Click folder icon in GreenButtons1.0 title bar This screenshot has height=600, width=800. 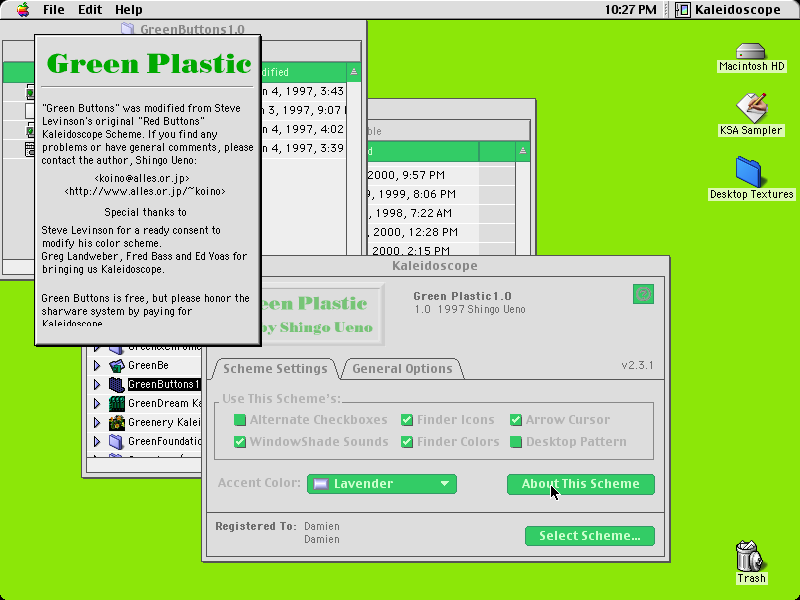[128, 29]
